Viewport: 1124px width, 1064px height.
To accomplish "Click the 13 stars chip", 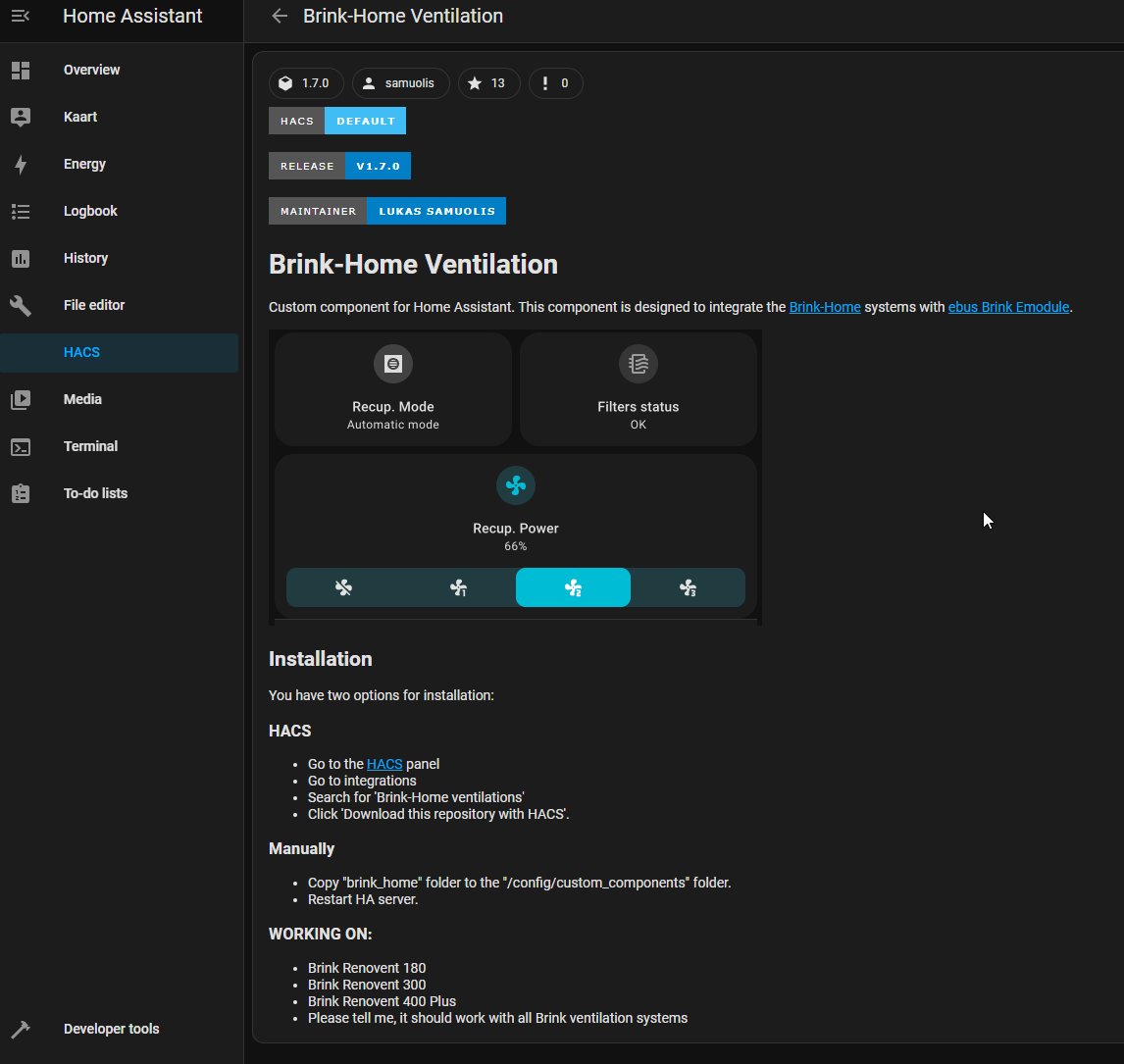I will 488,83.
